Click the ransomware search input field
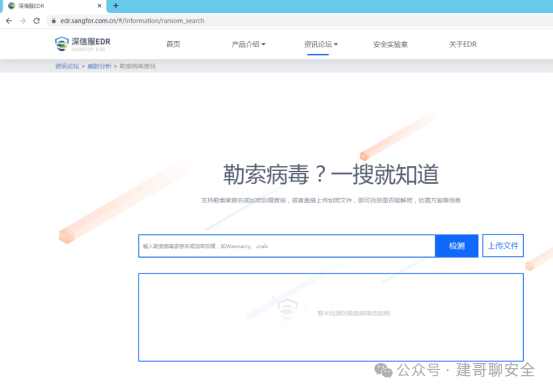 pyautogui.click(x=287, y=246)
